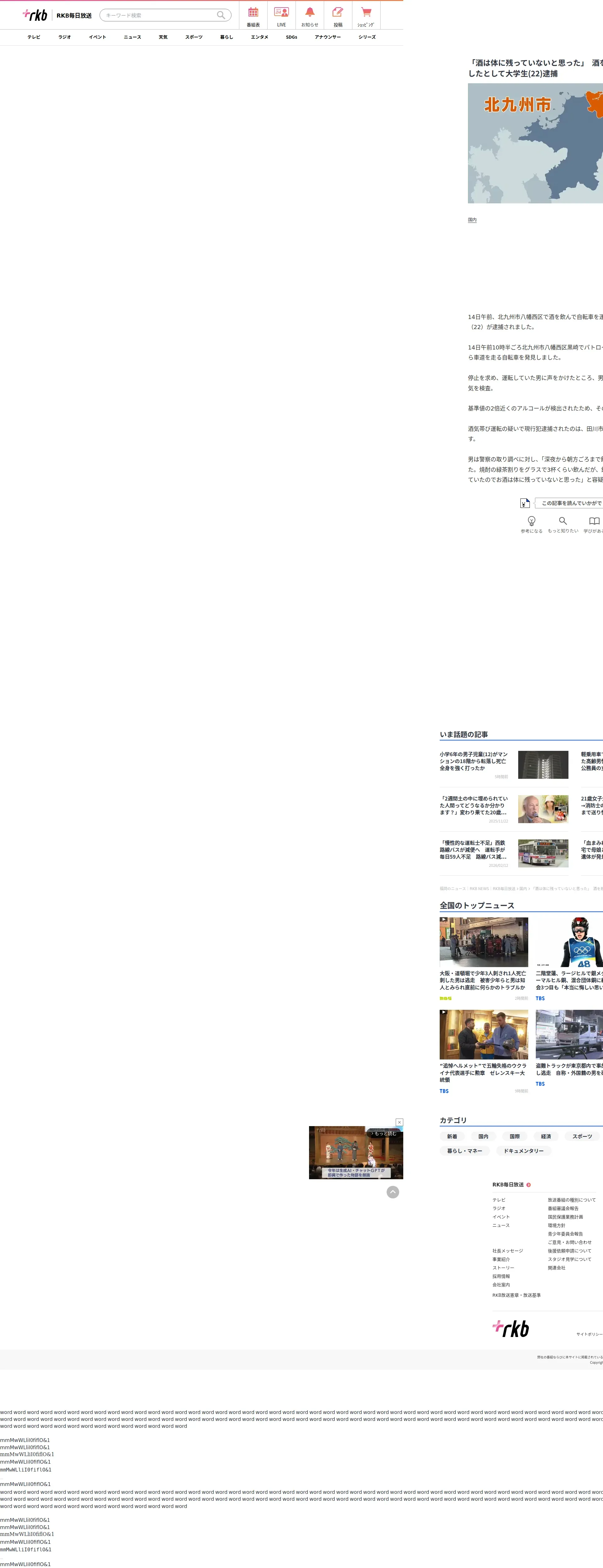Click the search magnifier icon
The image size is (603, 1568).
pos(221,15)
